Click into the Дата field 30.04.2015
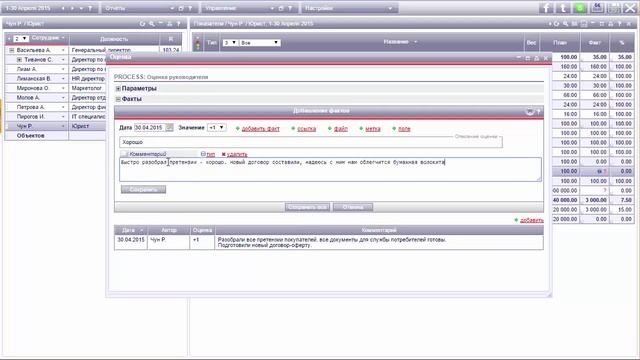 pyautogui.click(x=149, y=128)
